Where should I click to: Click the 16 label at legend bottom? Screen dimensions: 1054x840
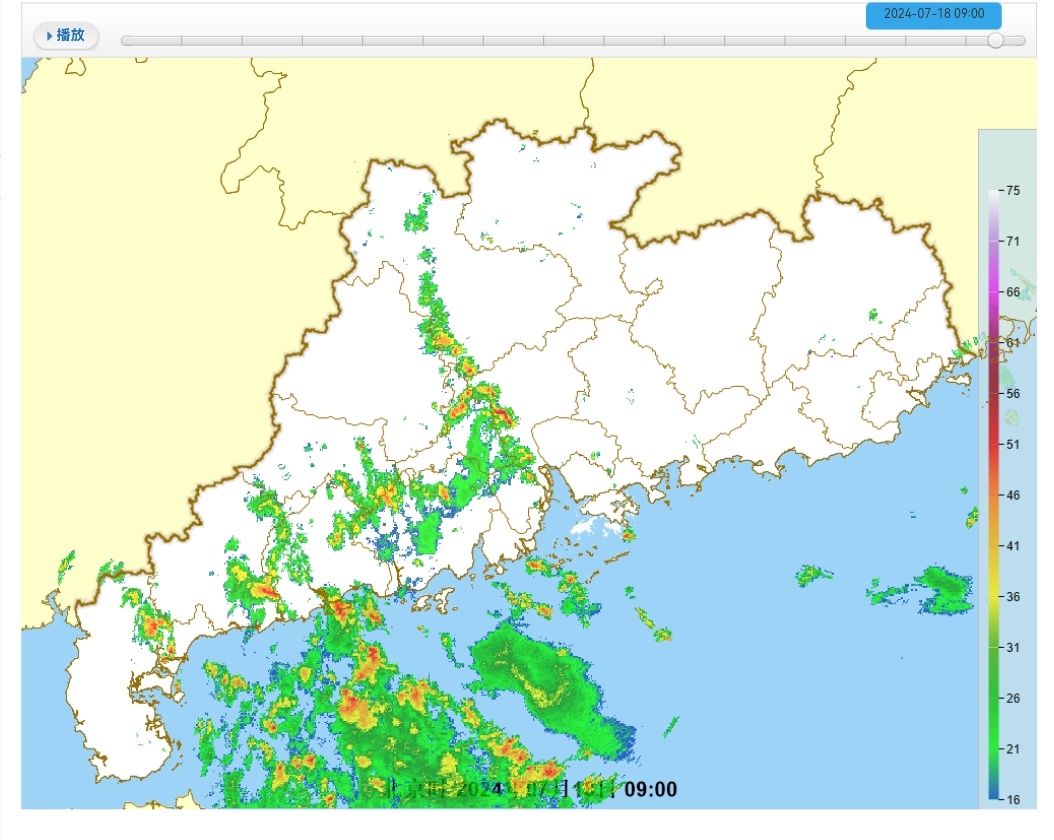1013,799
